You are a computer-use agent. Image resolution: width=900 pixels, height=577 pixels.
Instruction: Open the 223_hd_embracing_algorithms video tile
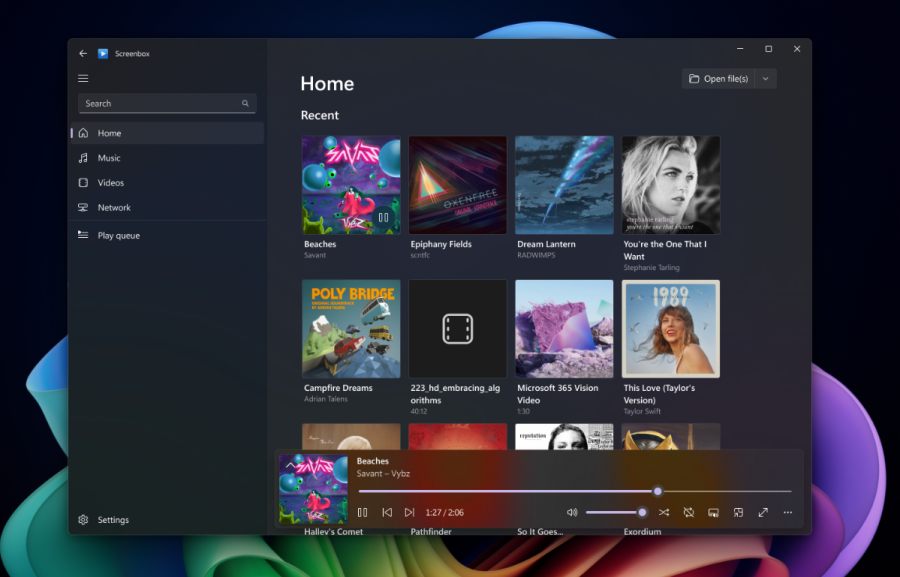pos(458,329)
